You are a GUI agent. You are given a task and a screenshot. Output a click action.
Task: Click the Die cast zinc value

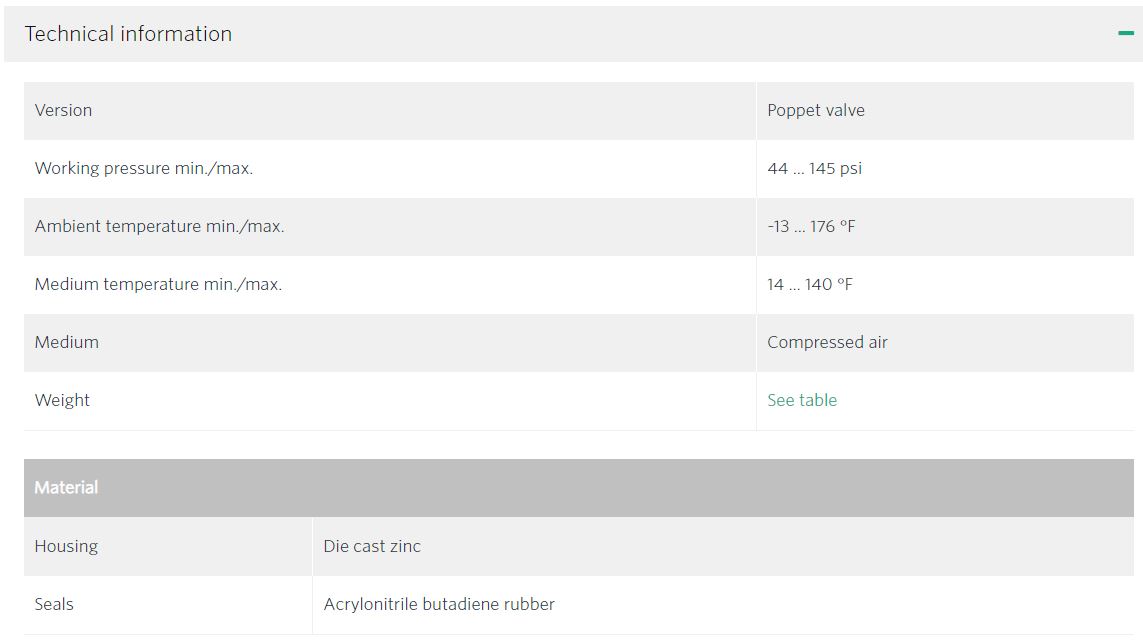click(372, 546)
